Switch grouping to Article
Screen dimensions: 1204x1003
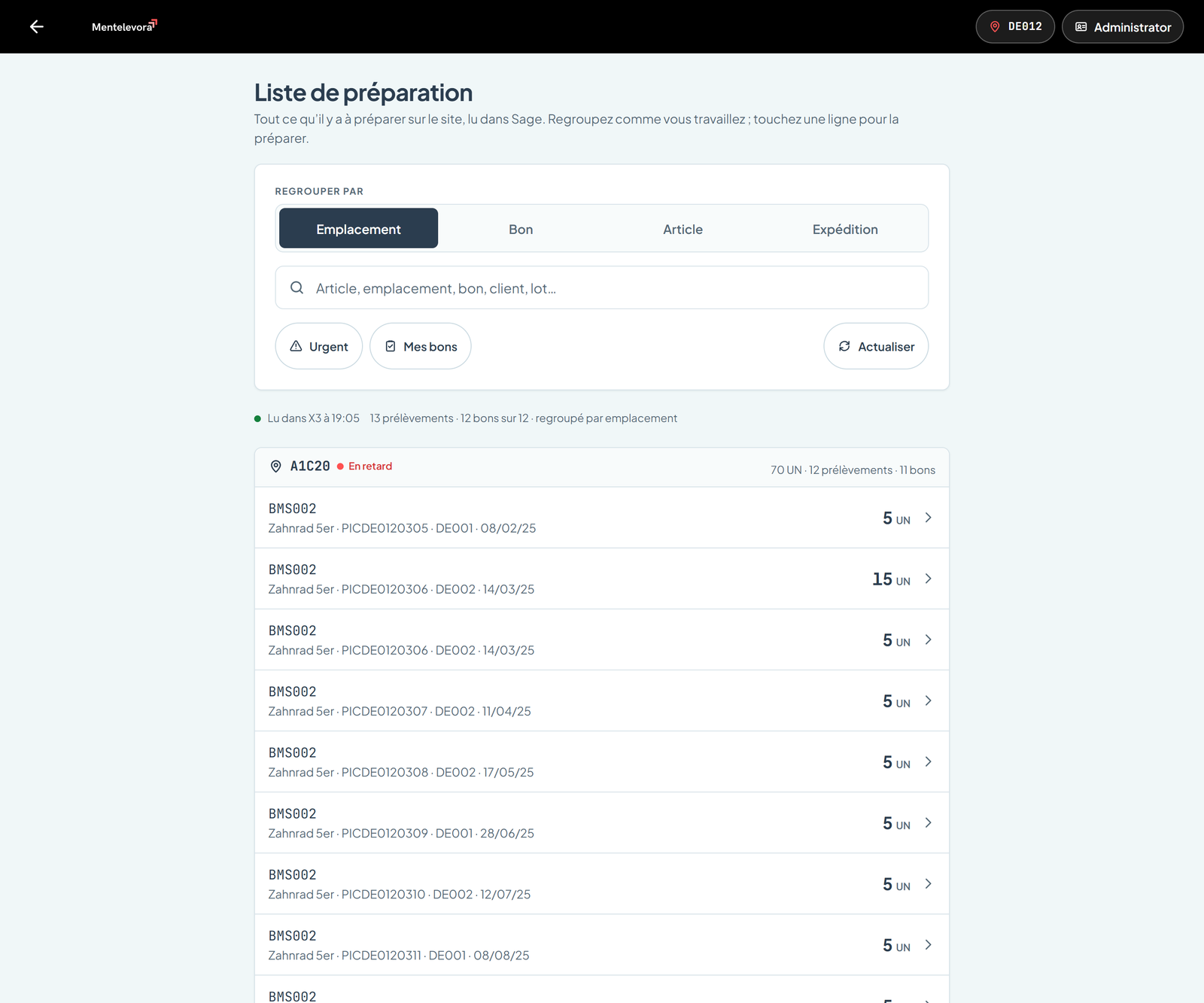(x=683, y=229)
